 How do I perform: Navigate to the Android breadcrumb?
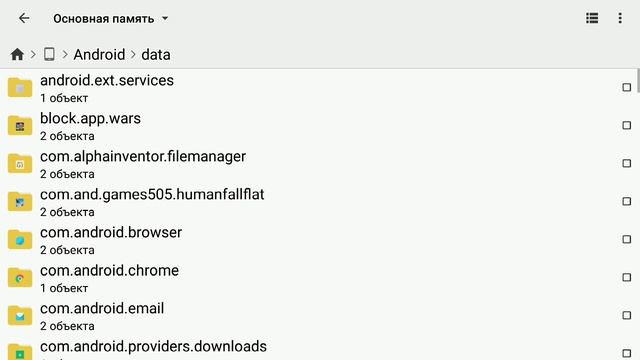tap(99, 54)
